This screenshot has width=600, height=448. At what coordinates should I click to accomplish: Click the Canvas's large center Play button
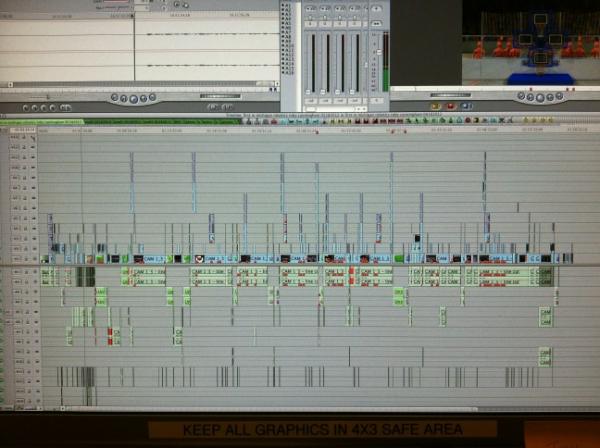540,98
